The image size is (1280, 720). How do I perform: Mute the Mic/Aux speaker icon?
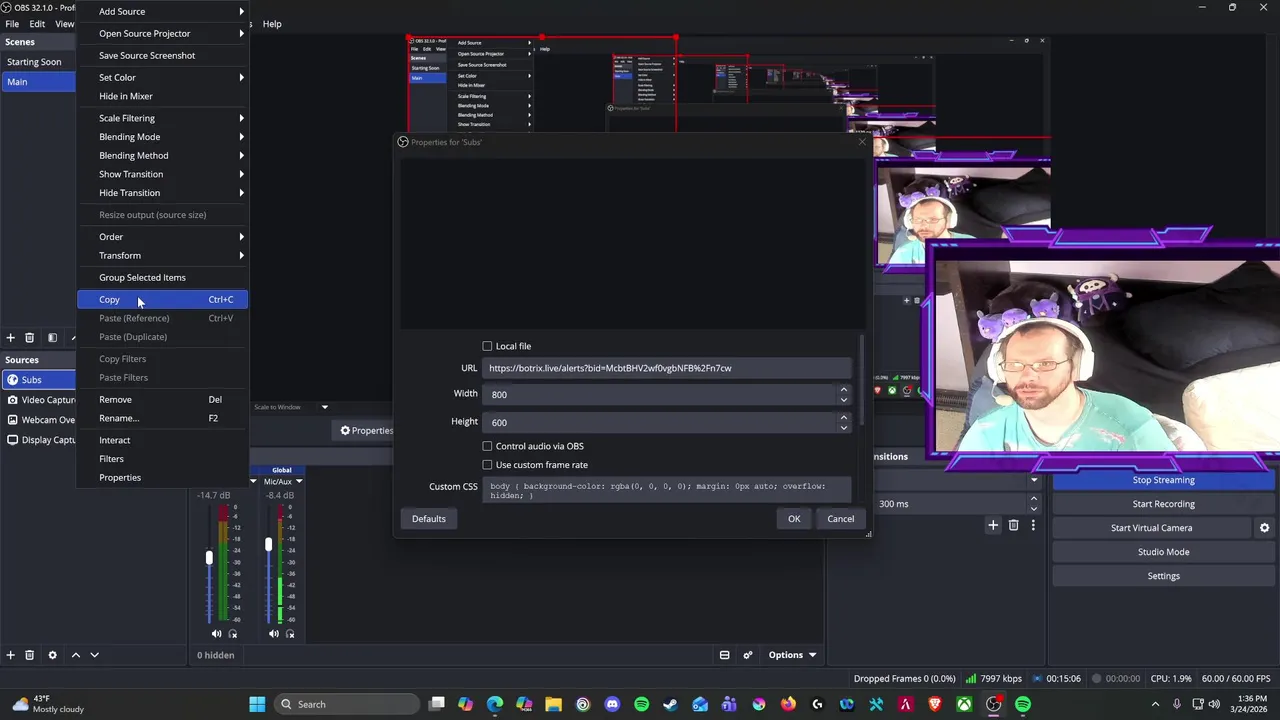[273, 634]
